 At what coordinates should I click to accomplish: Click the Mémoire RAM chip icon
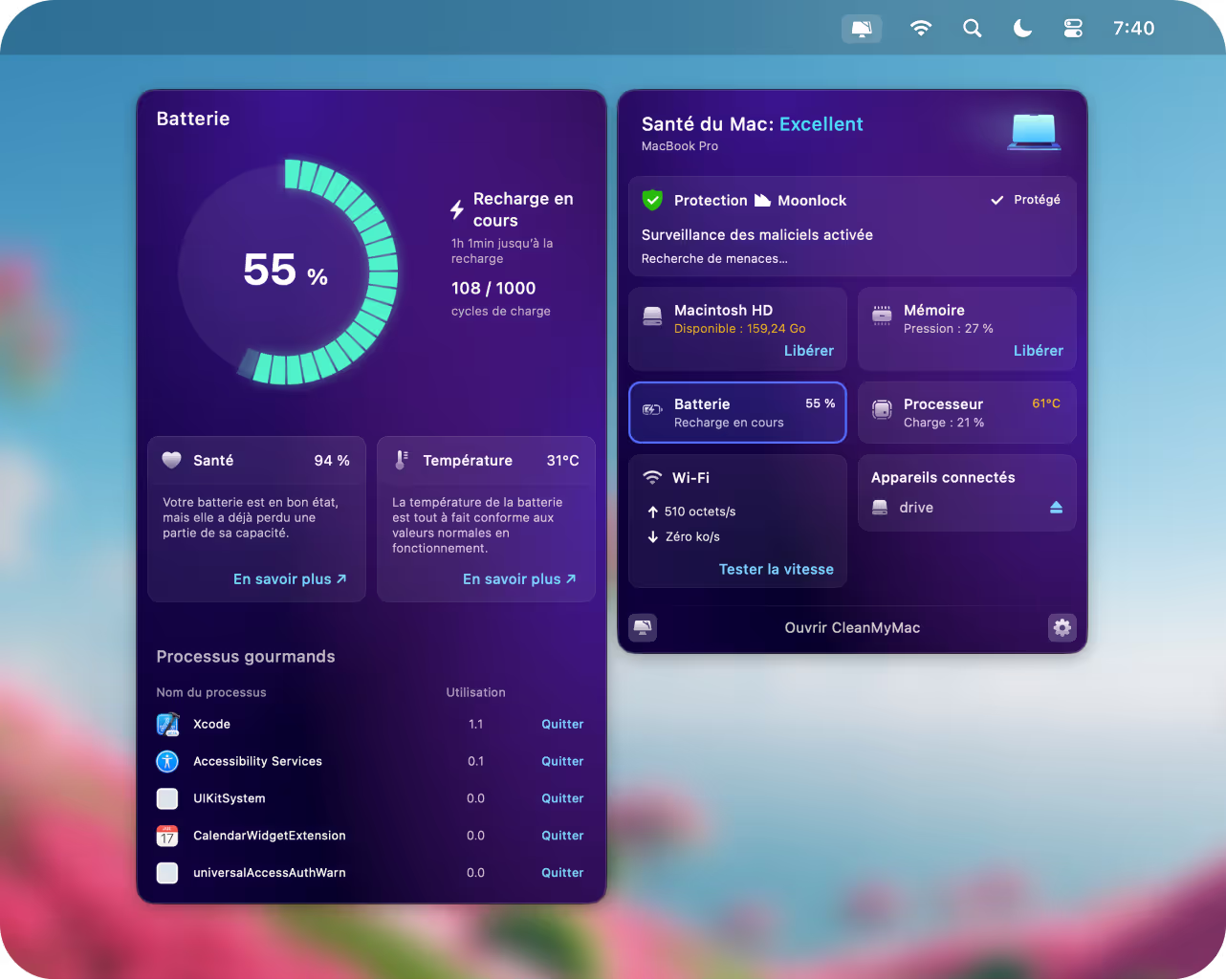click(x=882, y=316)
